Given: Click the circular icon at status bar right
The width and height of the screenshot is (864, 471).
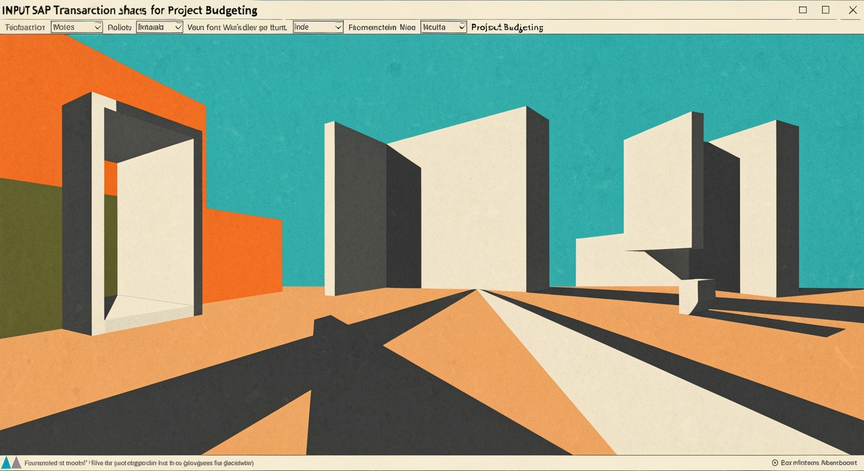Looking at the screenshot, I should [775, 463].
